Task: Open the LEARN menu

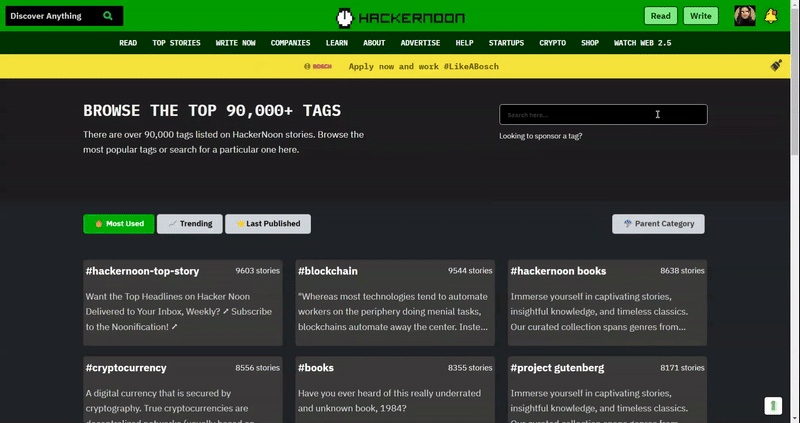Action: click(x=337, y=43)
